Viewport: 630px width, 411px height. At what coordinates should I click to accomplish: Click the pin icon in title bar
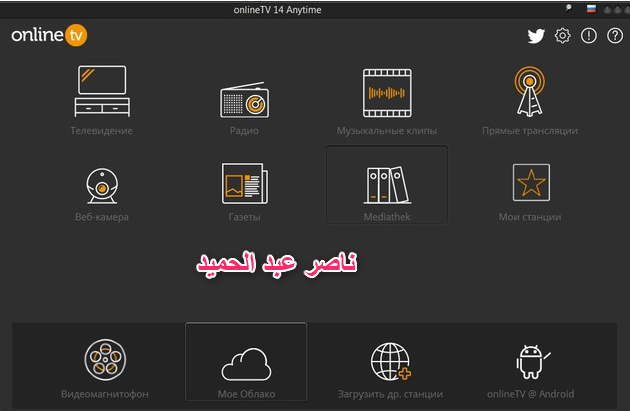[569, 8]
